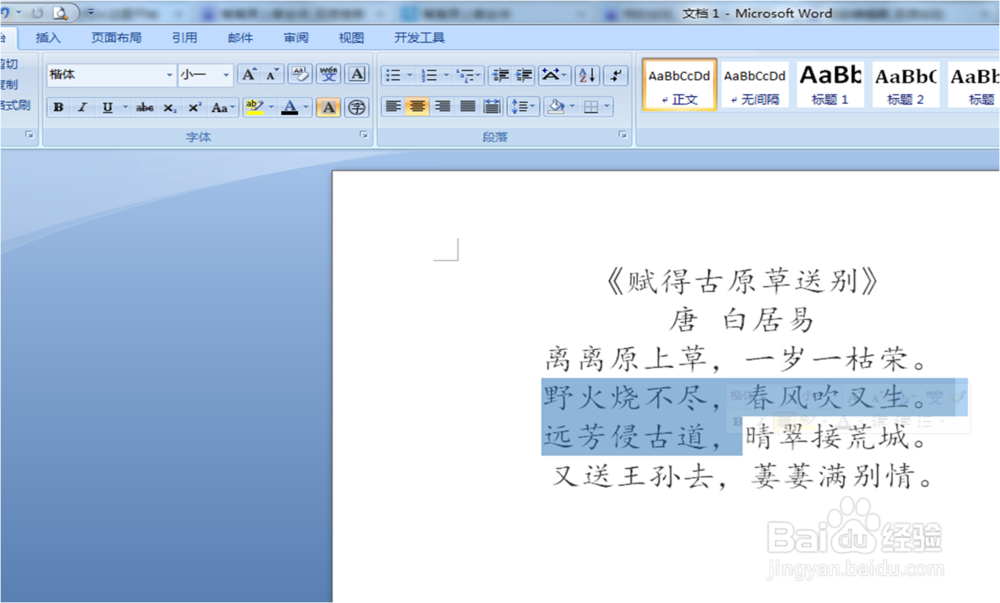
Task: Open the Sort icon in Paragraph group
Action: click(x=587, y=74)
